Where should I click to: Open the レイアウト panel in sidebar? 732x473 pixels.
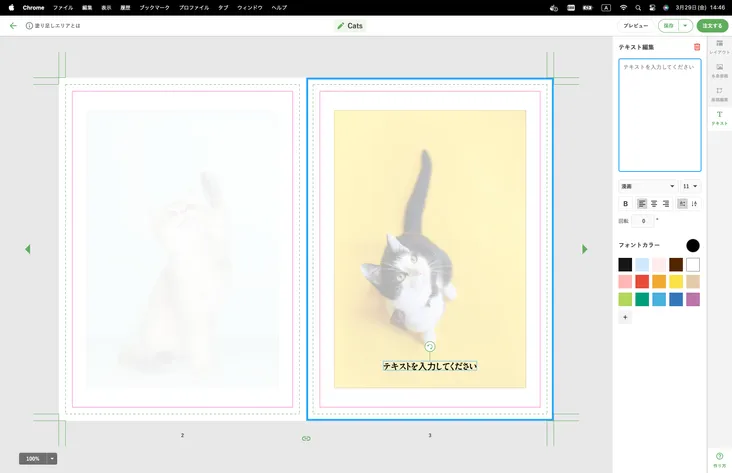[x=719, y=46]
